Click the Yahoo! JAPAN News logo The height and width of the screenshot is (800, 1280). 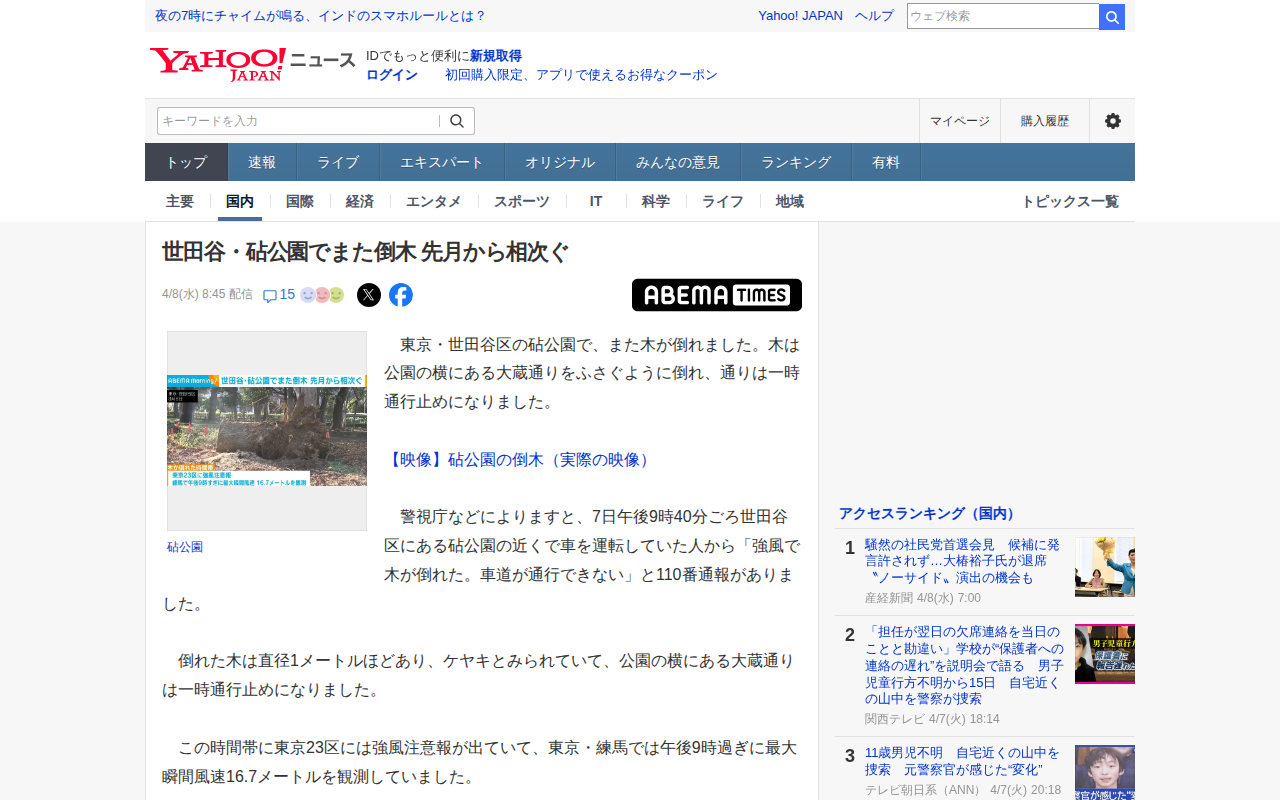click(252, 64)
